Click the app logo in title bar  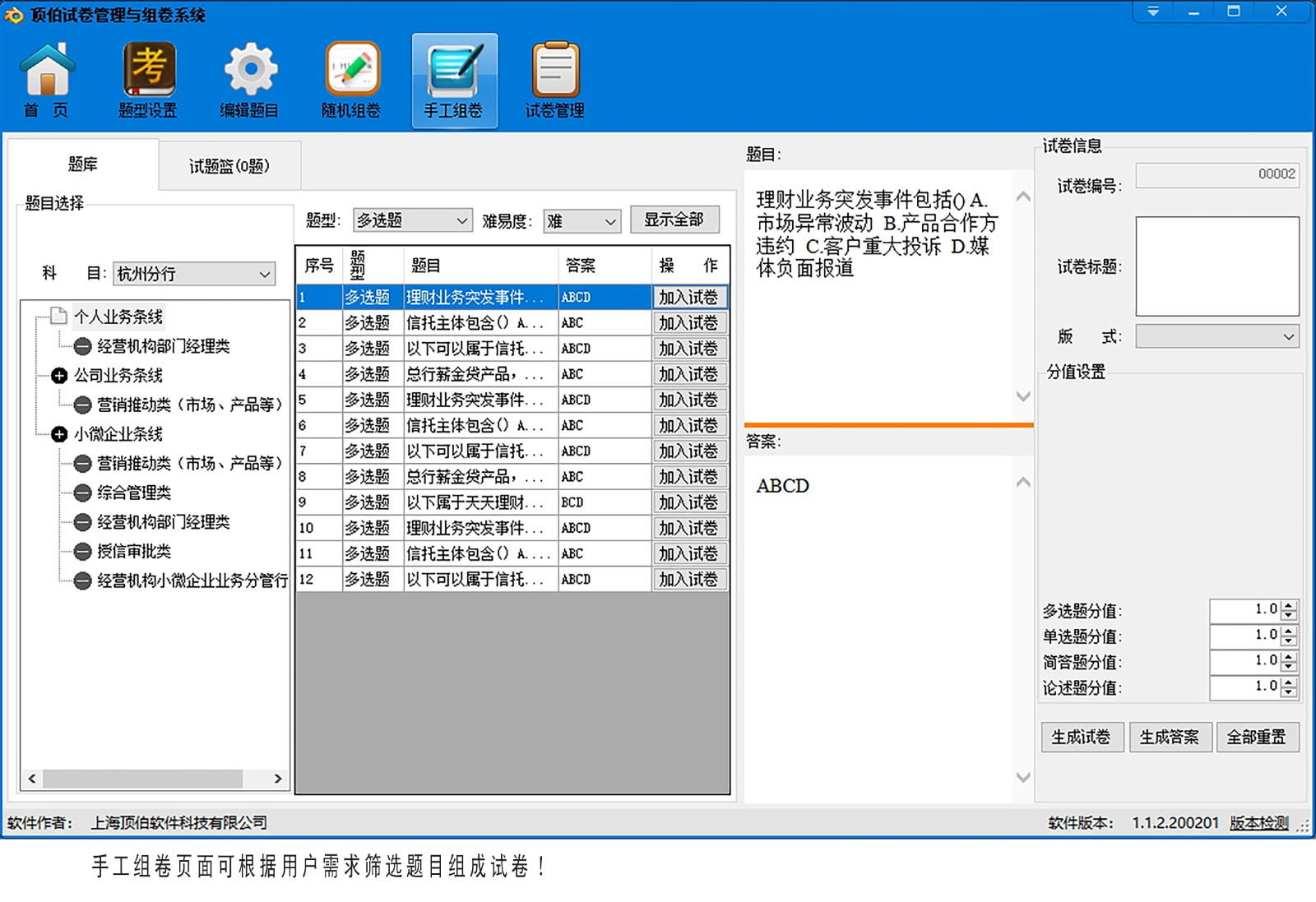click(14, 15)
